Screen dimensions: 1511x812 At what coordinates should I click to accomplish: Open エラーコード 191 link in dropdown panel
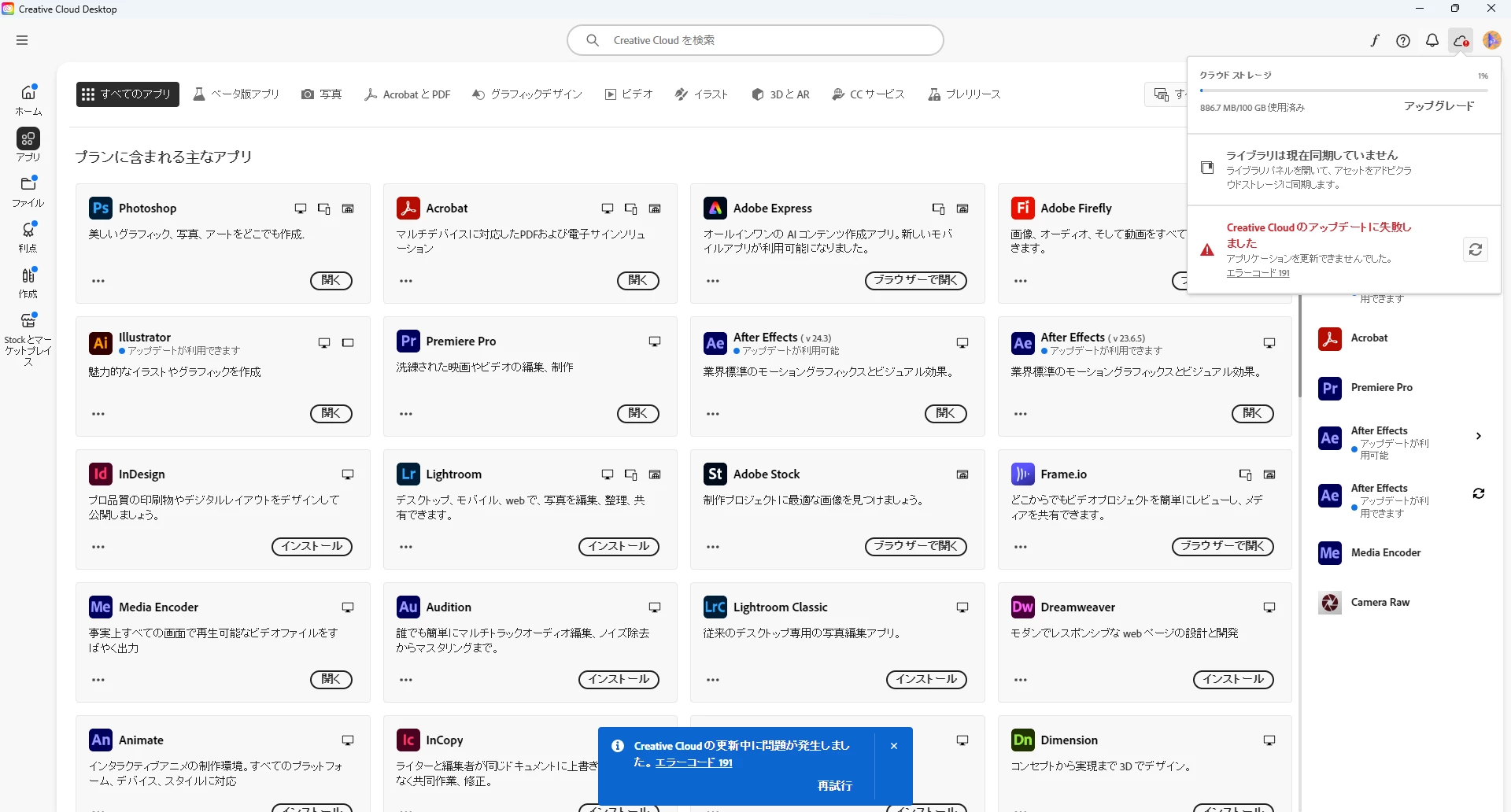1258,273
